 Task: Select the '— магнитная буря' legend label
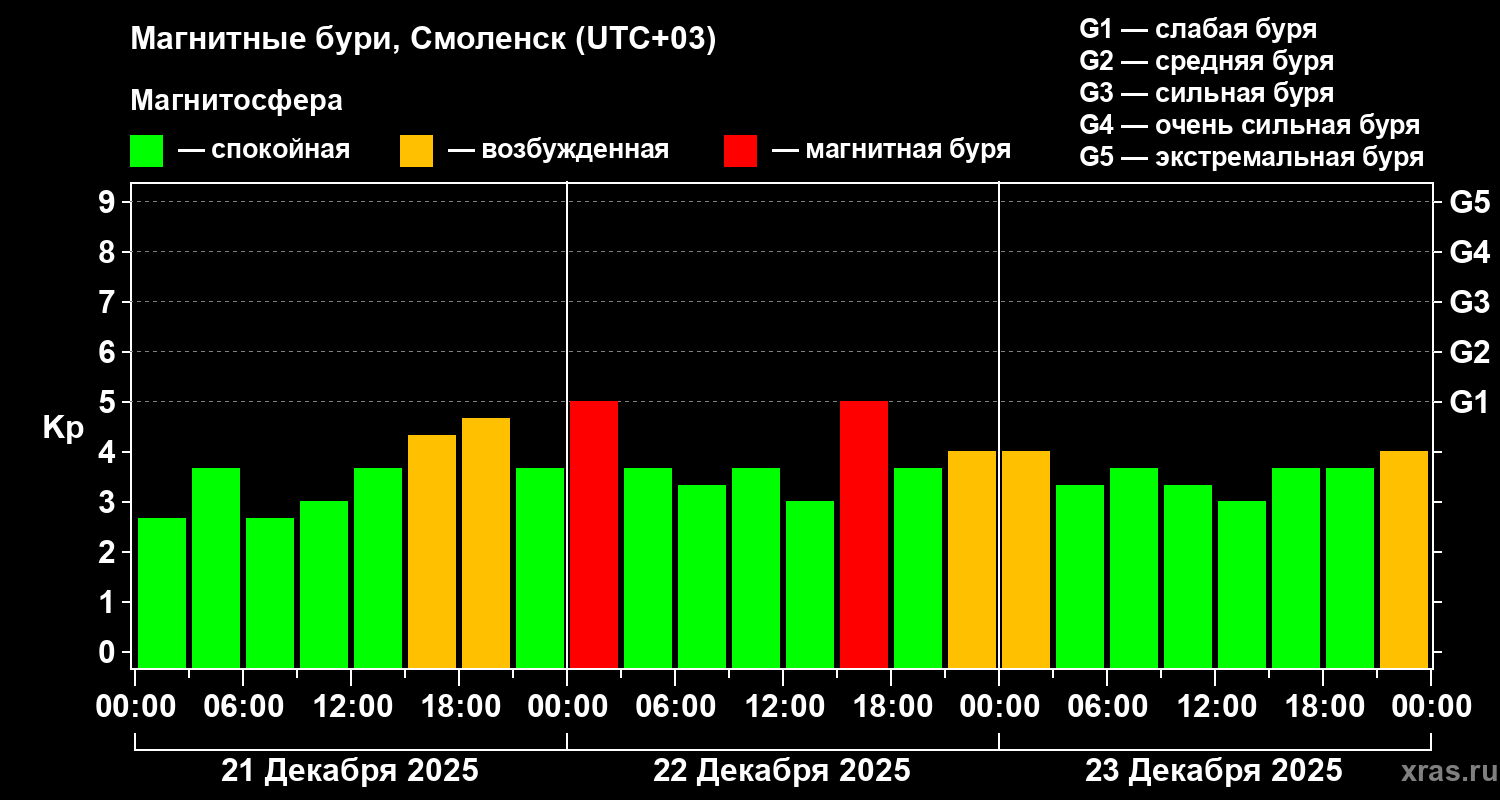892,150
